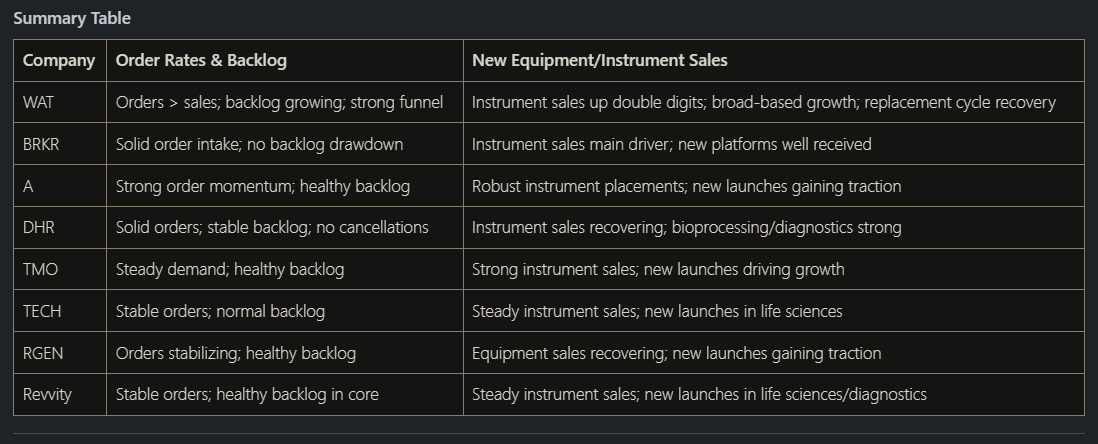The height and width of the screenshot is (444, 1098).
Task: Select the Revvity company cell
Action: tap(60, 394)
